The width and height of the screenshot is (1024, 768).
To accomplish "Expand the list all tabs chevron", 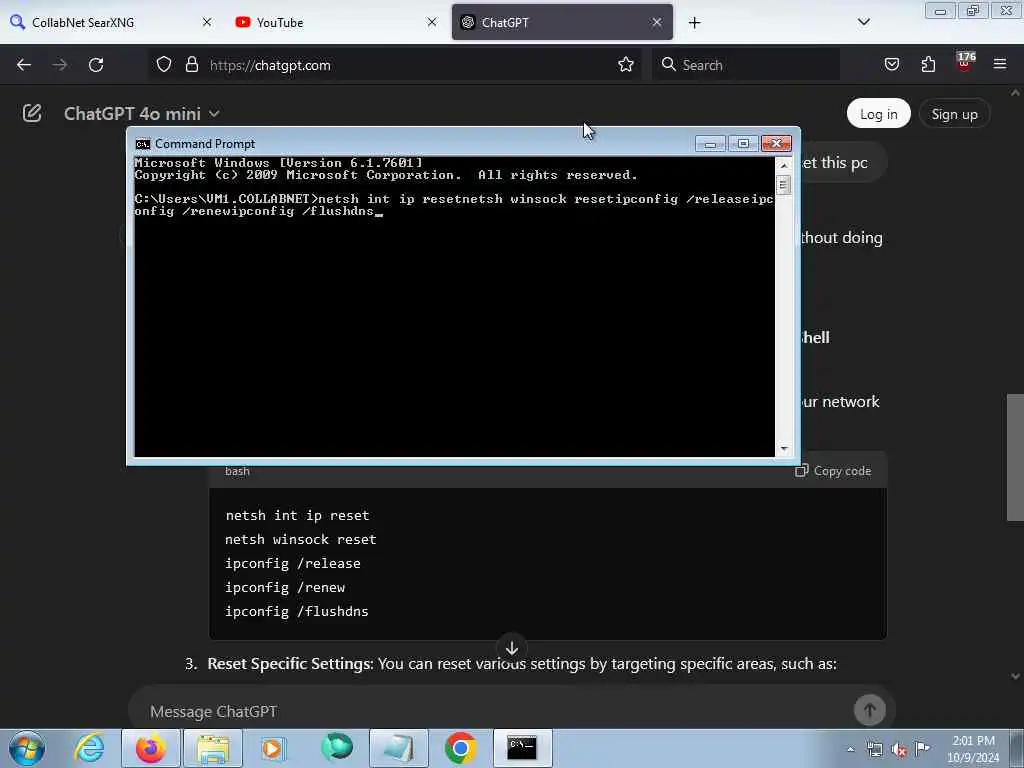I will point(863,22).
